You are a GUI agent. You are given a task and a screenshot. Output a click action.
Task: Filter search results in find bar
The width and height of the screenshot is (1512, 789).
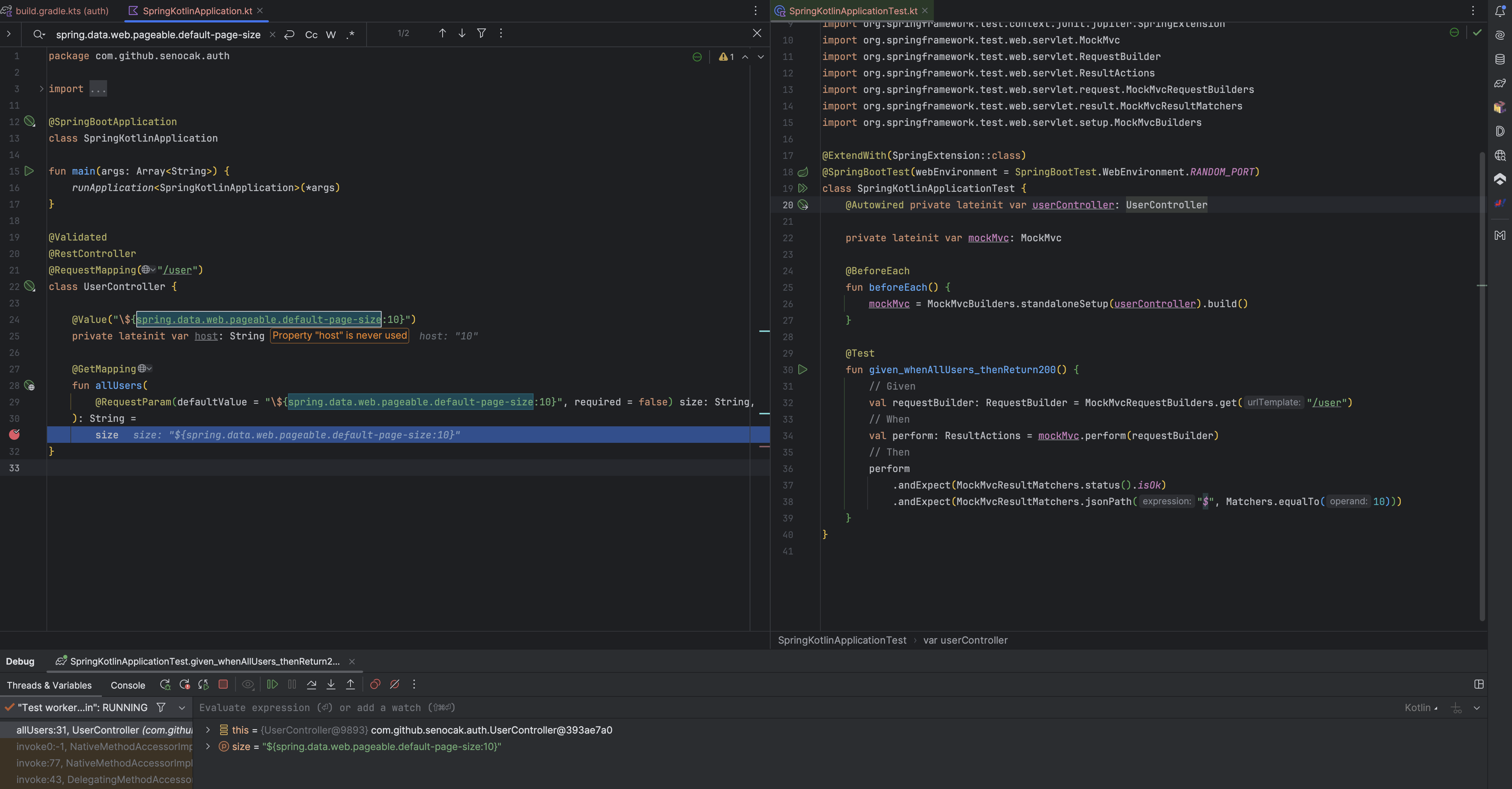[481, 33]
